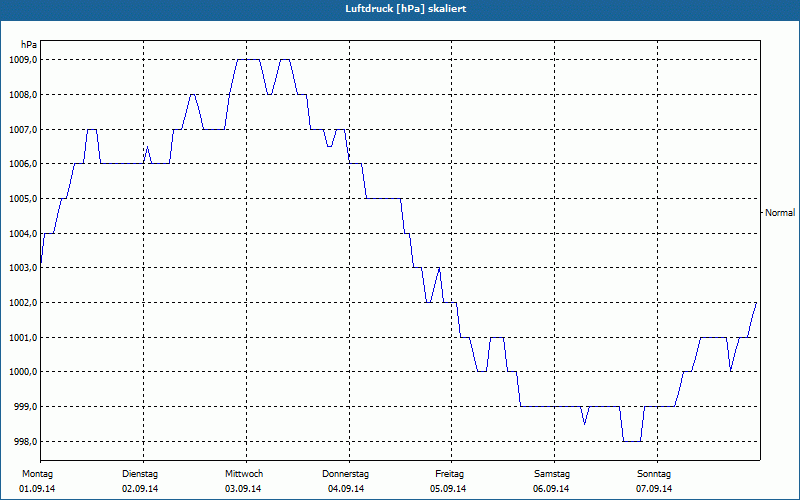Click the 1004,0 y-axis value

(23, 234)
